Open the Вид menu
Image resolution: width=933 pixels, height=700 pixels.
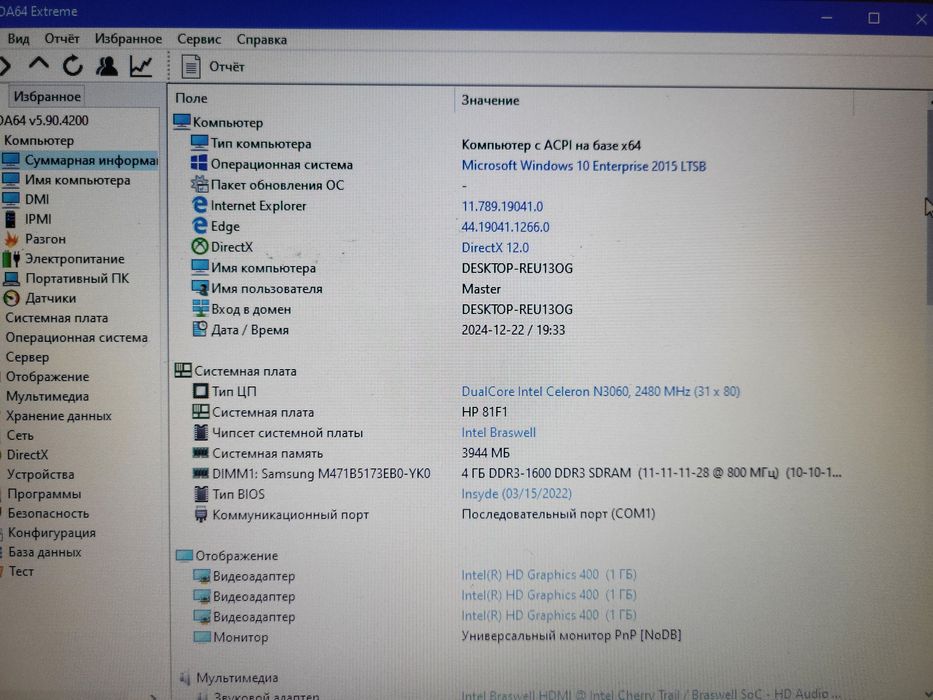tap(18, 39)
